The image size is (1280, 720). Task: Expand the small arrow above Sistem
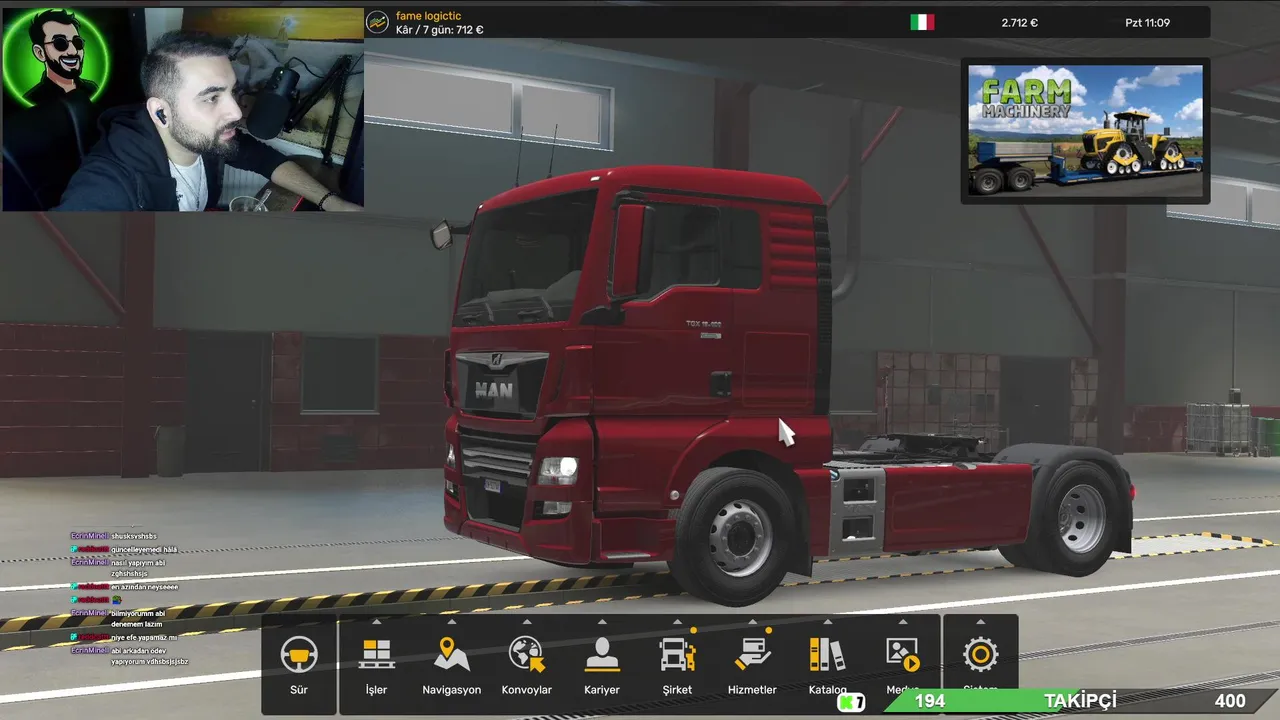(980, 622)
